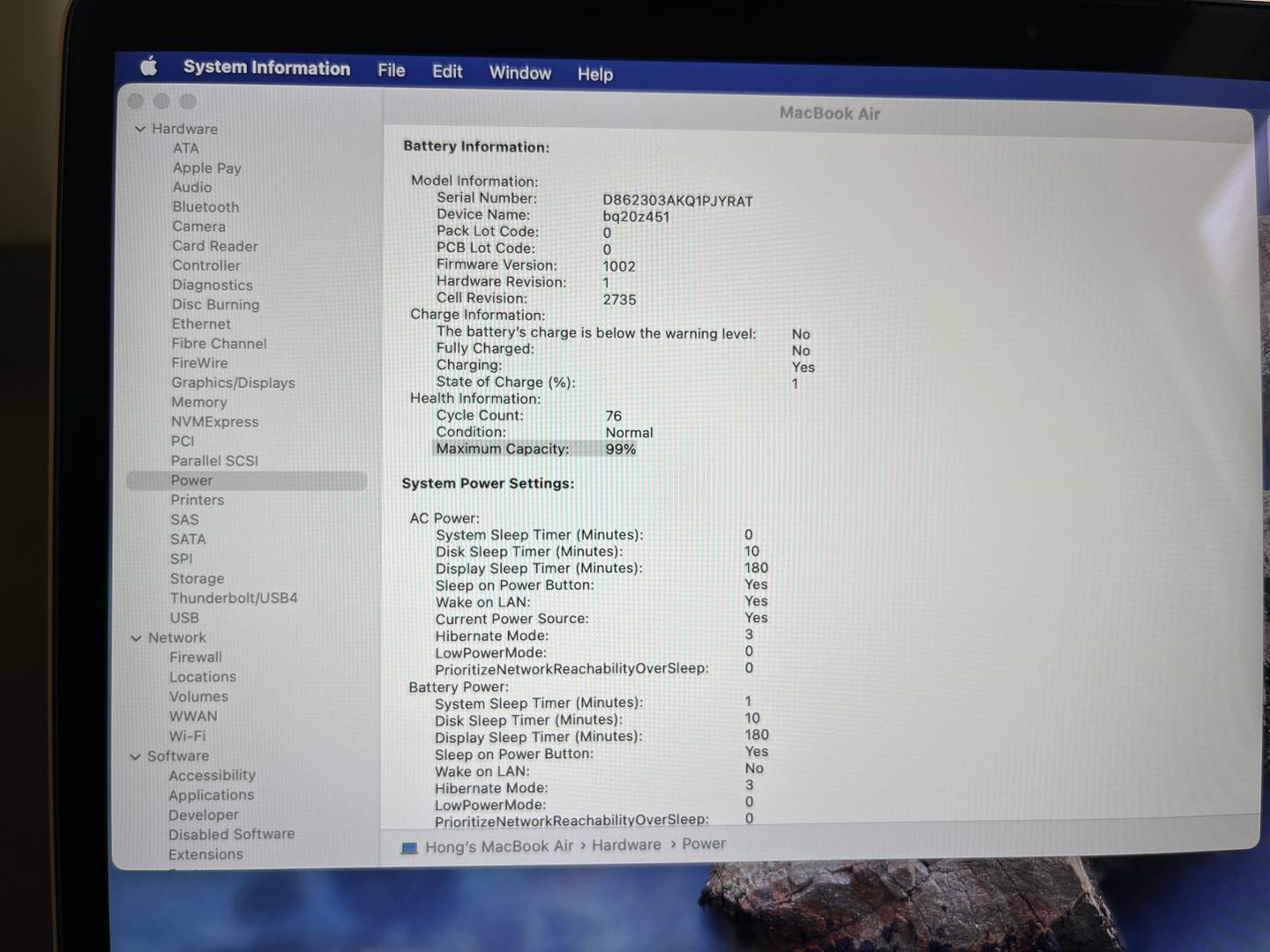Select Firewall under Network

click(196, 658)
